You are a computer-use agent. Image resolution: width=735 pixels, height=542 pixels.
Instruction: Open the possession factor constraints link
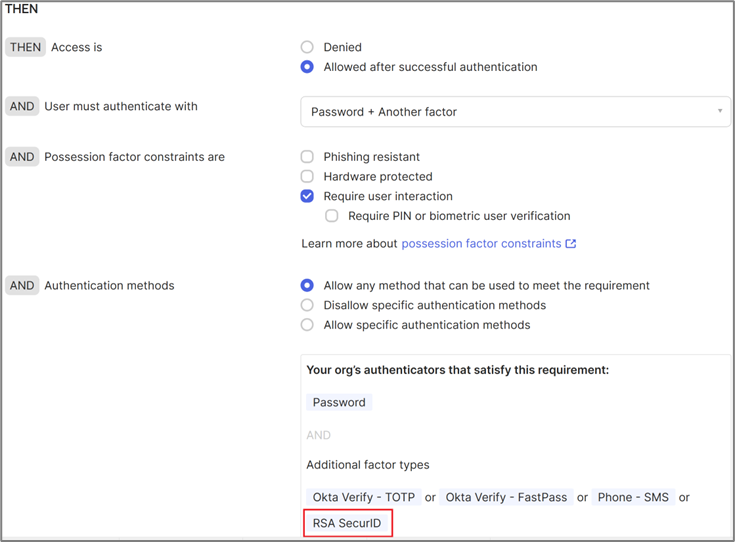click(481, 243)
